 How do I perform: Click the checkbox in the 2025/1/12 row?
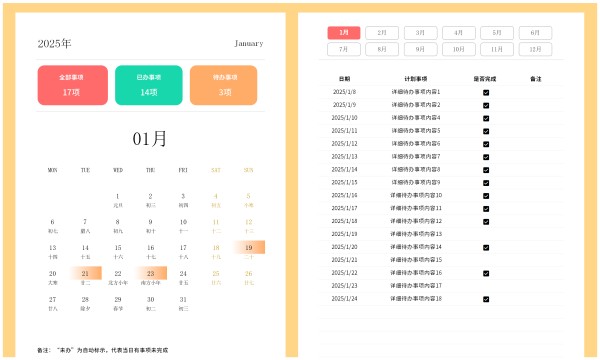coord(486,144)
